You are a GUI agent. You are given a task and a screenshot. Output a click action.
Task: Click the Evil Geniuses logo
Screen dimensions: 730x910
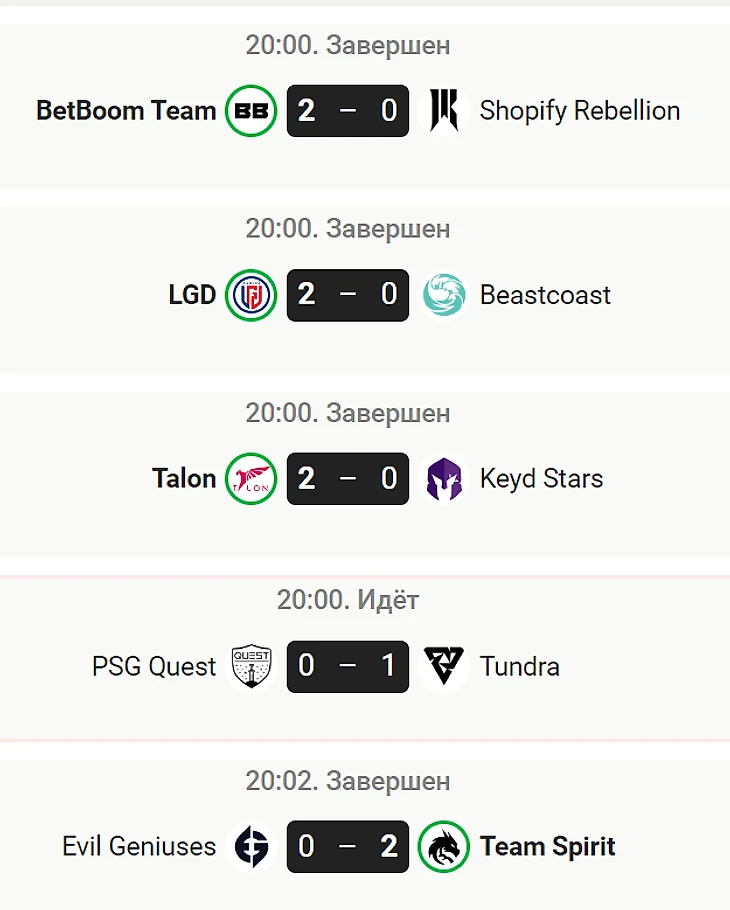251,846
